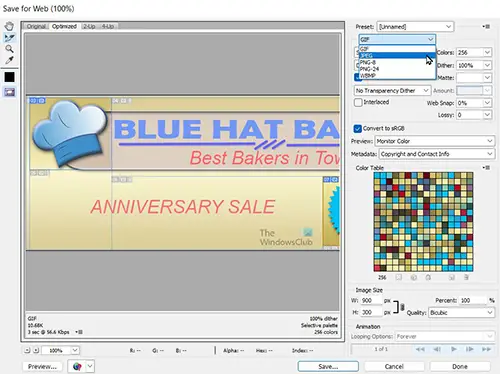This screenshot has width=500, height=374.
Task: Collapse the GIF file format dropdown
Action: point(397,39)
